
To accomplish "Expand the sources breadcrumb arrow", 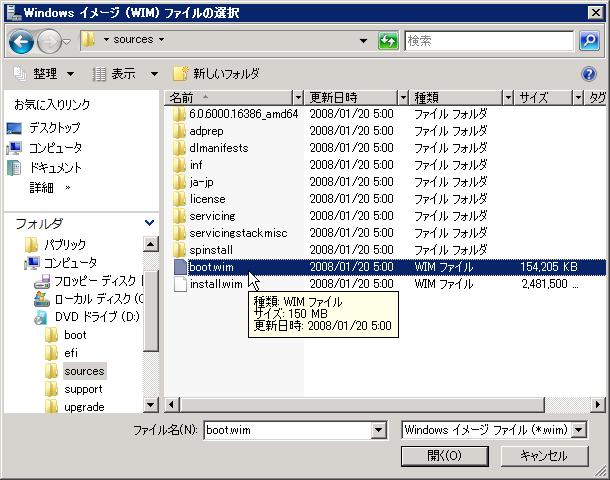I will coord(161,40).
